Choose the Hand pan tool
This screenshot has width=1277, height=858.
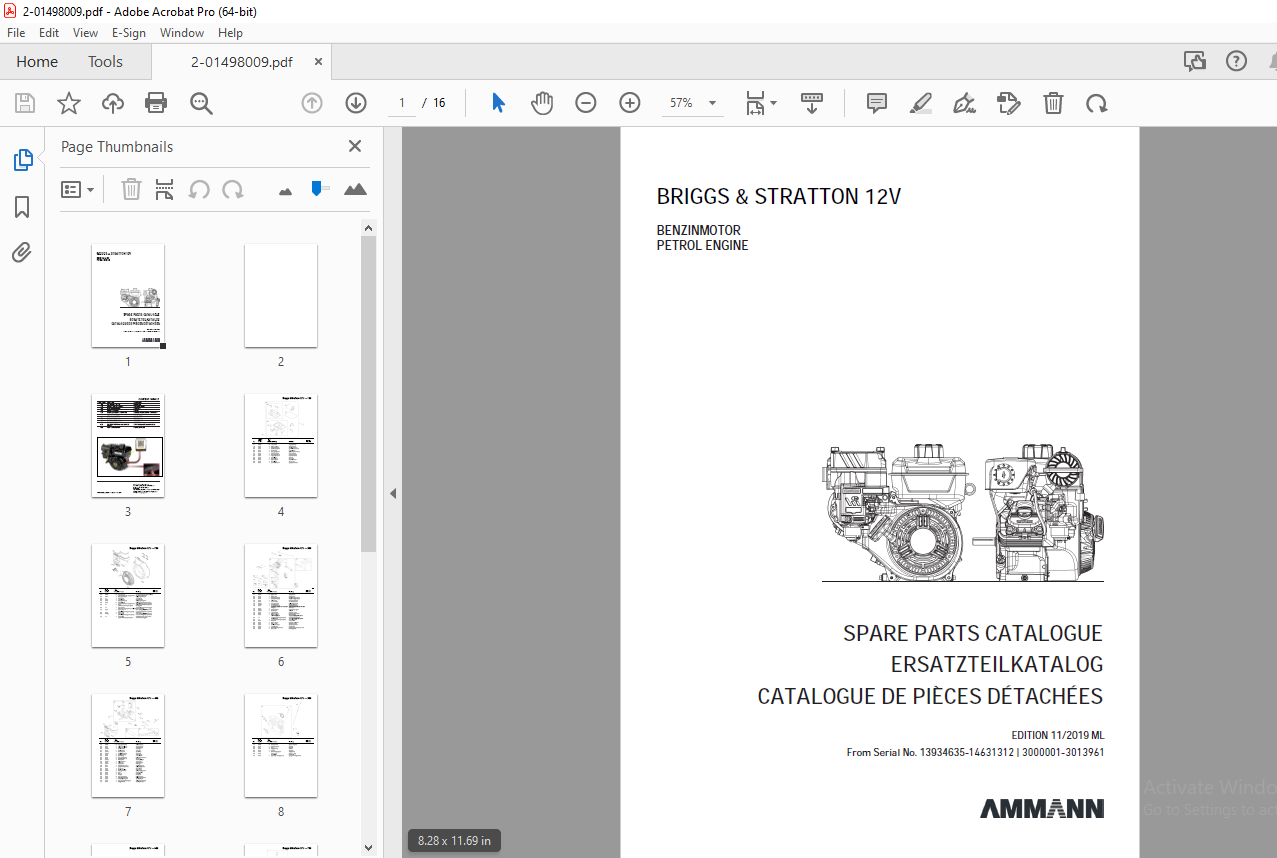542,103
